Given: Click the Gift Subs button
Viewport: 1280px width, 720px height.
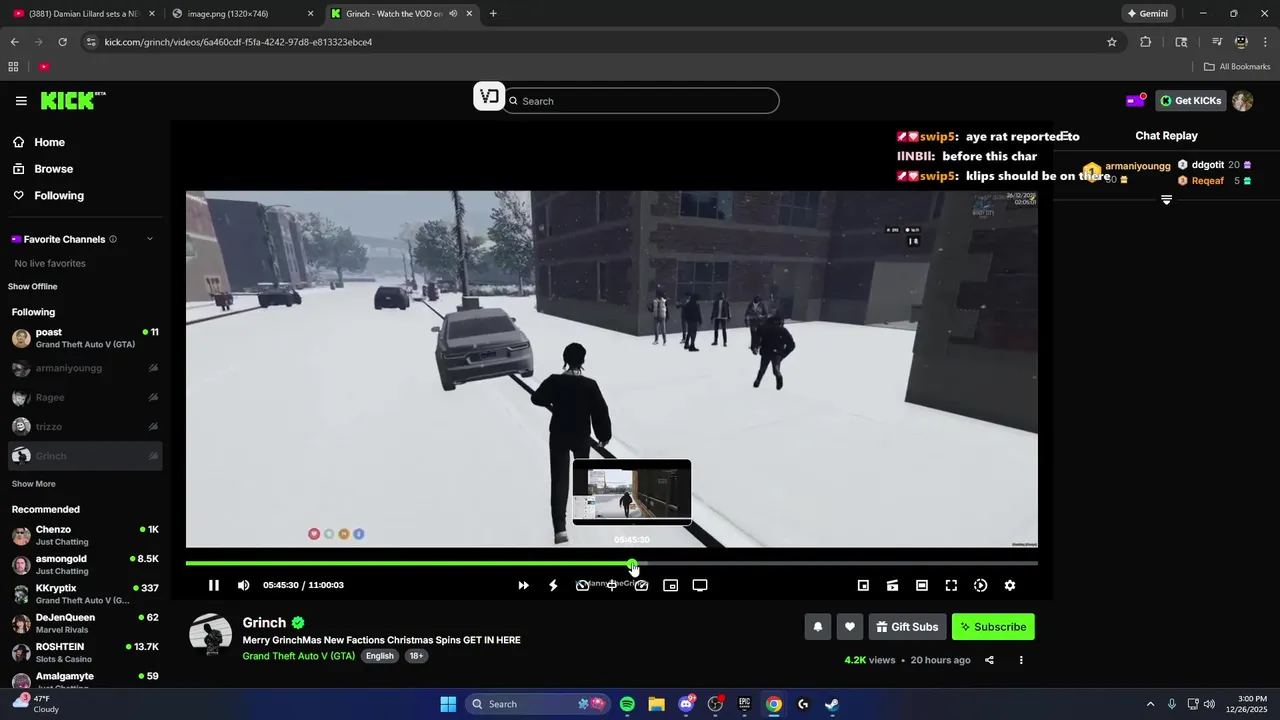Looking at the screenshot, I should pyautogui.click(x=907, y=627).
